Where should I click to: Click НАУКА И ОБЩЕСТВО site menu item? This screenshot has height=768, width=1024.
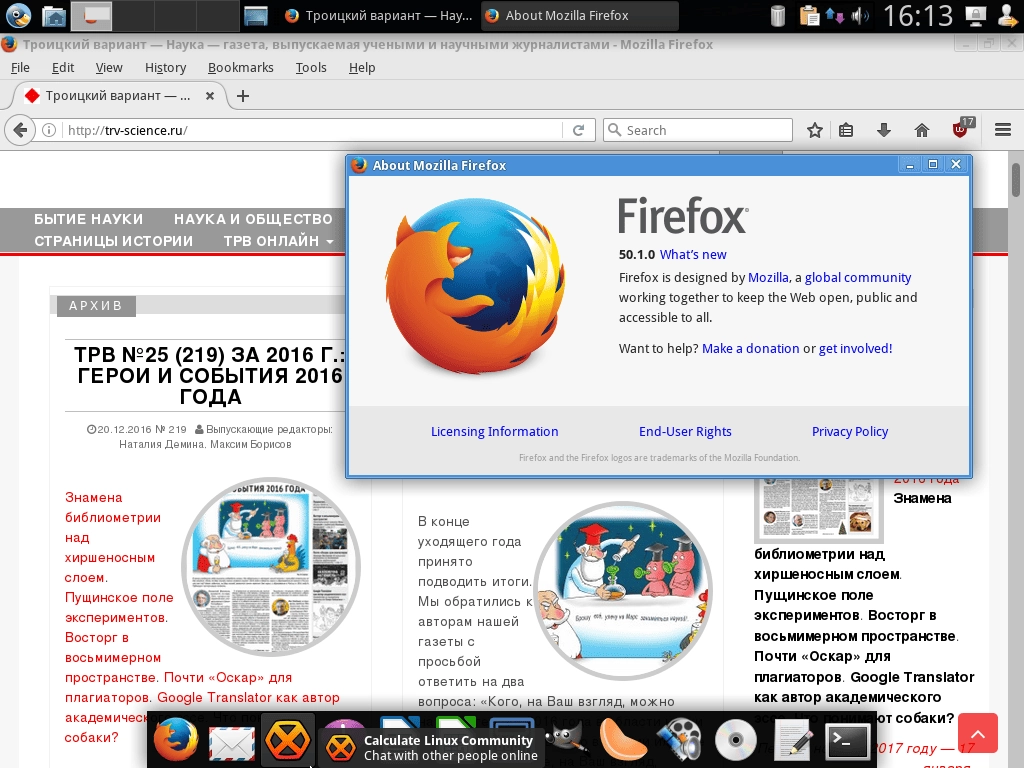tap(253, 219)
